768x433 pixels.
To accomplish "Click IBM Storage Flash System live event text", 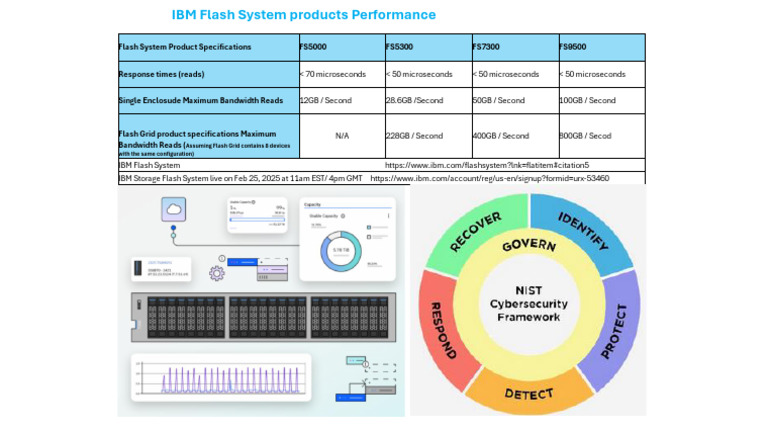I will (240, 178).
